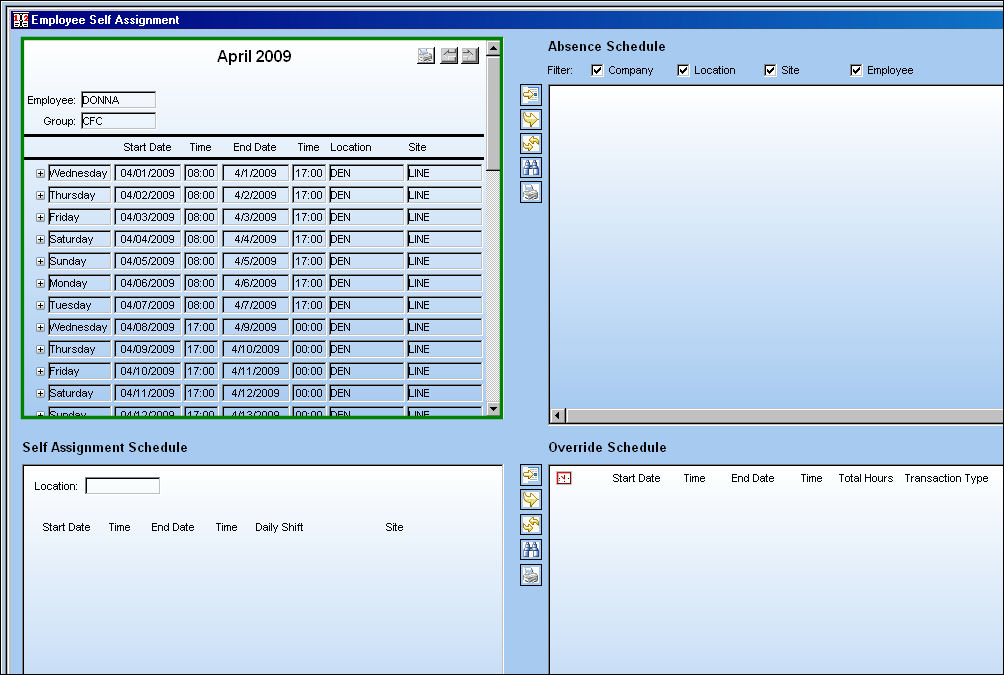The height and width of the screenshot is (675, 1004).
Task: Click the Self Assignment Location input field
Action: coord(122,486)
